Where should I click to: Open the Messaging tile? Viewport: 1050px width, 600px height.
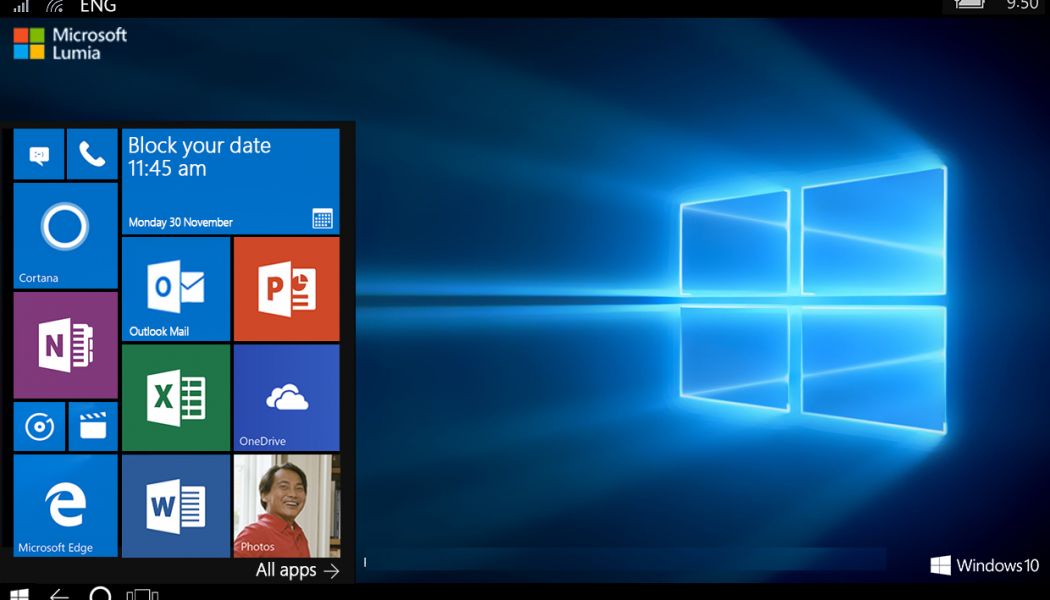39,155
